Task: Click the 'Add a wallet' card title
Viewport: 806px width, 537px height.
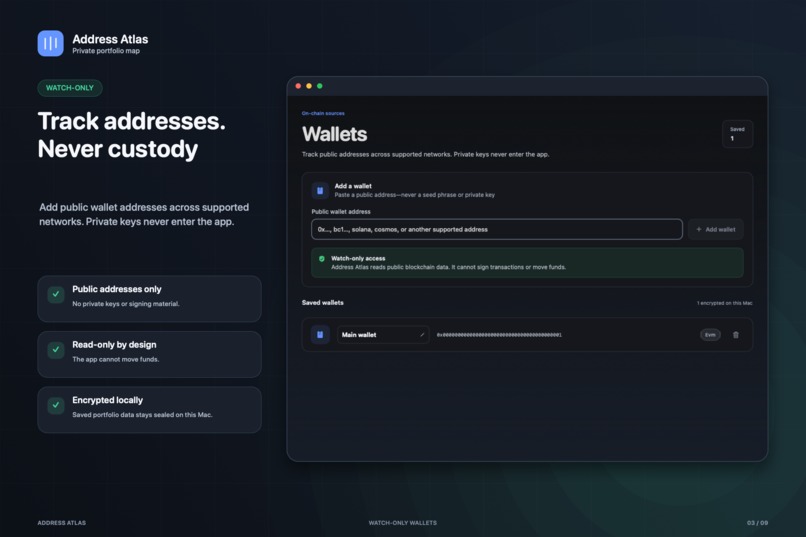Action: 353,186
